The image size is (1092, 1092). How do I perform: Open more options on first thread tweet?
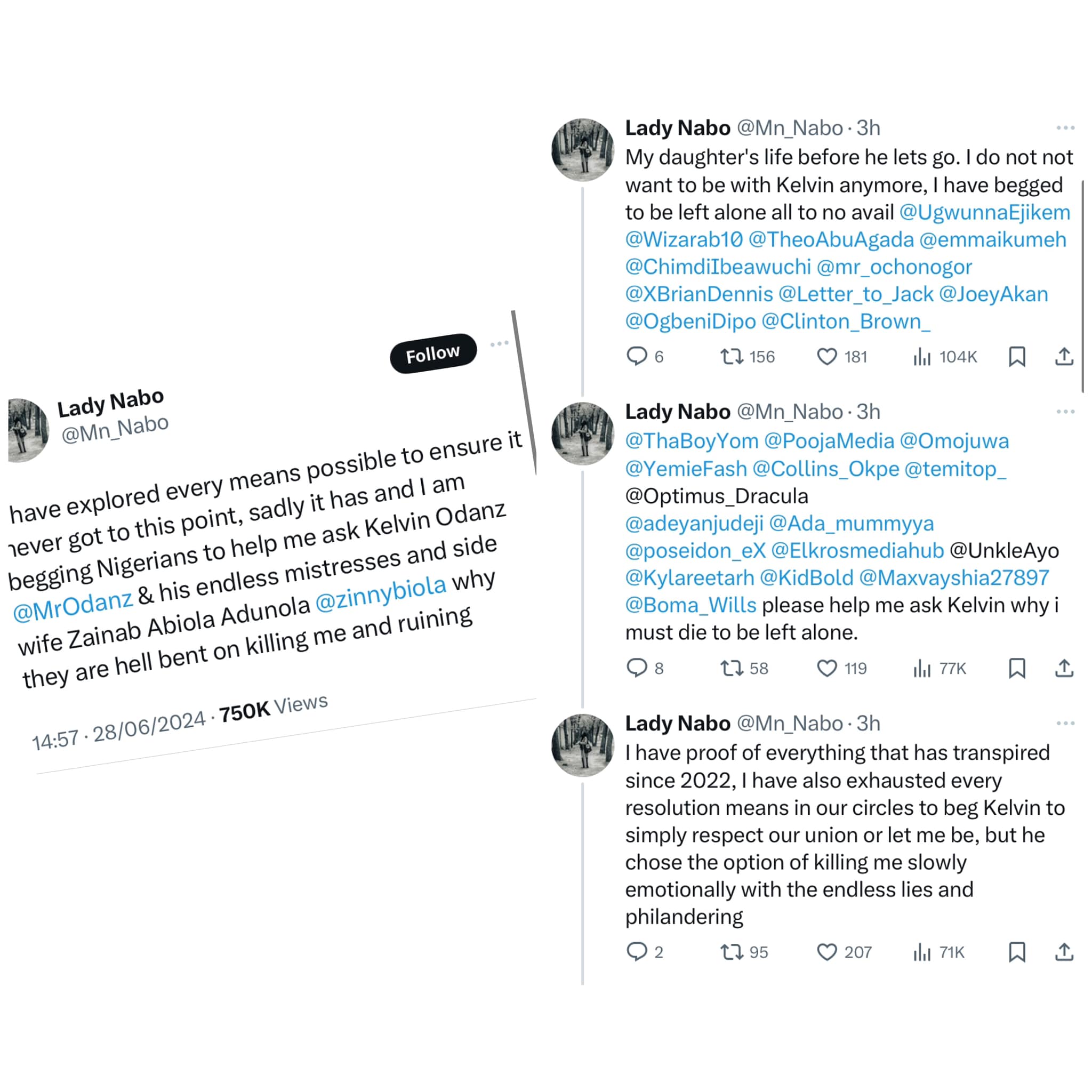tap(1065, 129)
